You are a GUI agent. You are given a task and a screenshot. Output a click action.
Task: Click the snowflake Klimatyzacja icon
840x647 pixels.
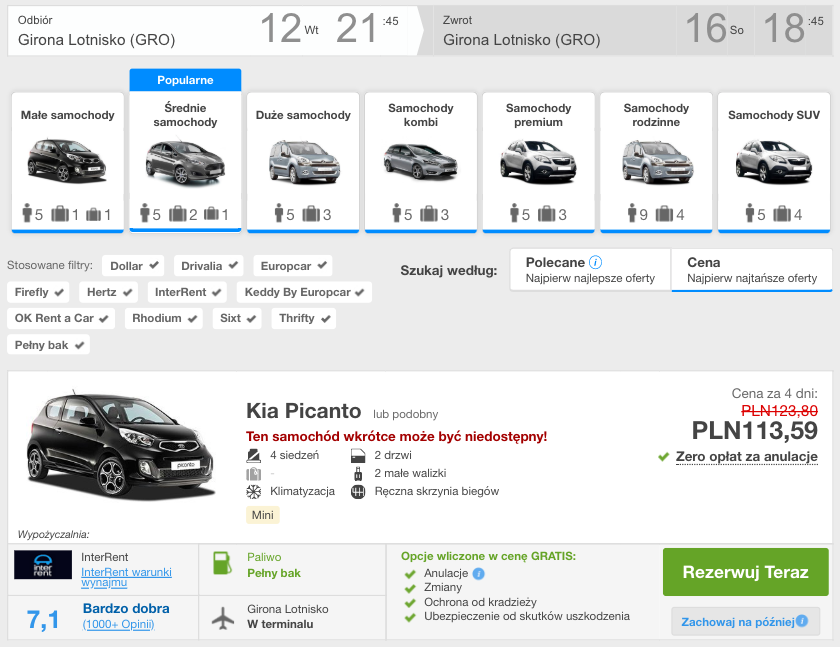pos(253,492)
